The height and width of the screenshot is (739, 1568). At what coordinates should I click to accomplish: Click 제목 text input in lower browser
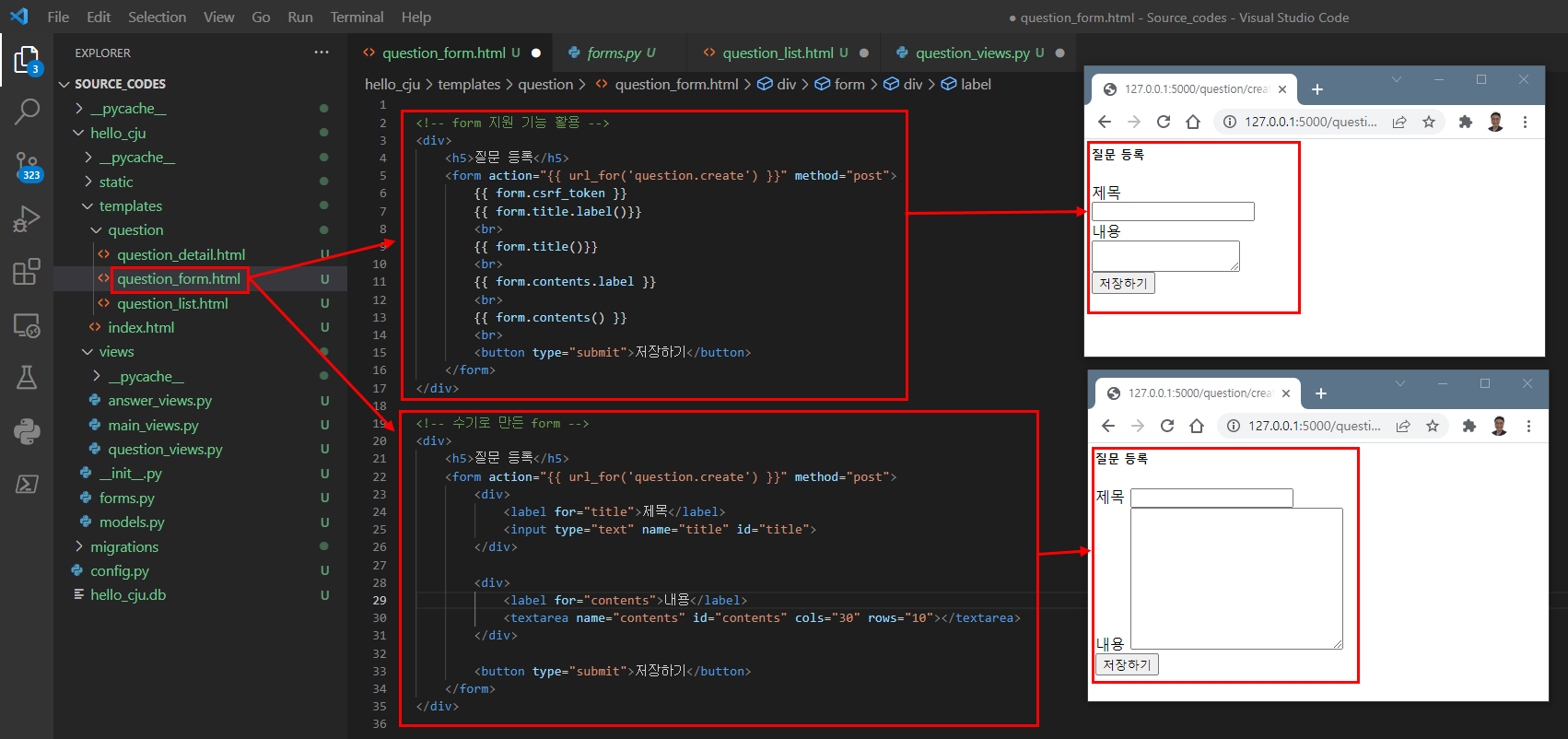pos(1211,498)
